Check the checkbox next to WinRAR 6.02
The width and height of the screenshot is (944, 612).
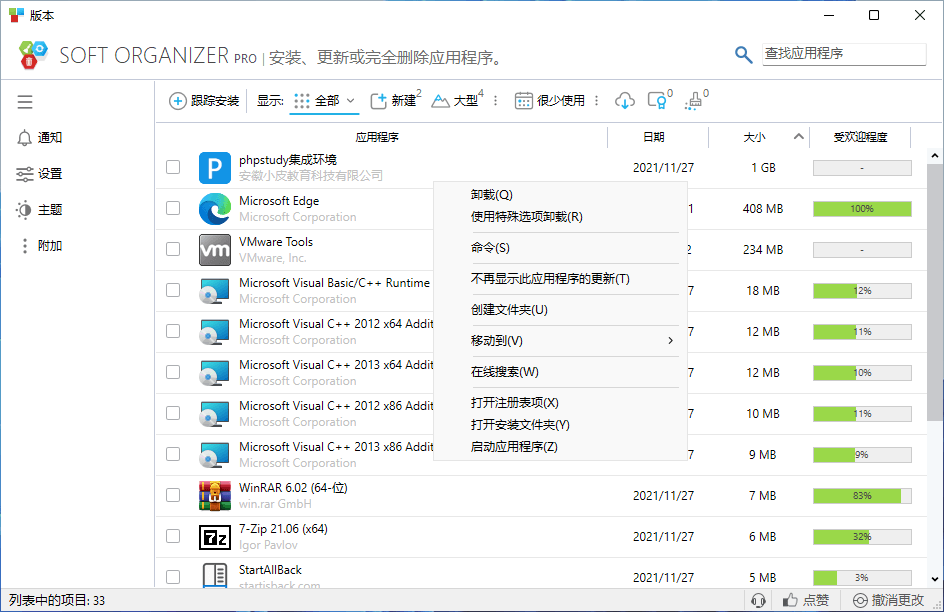click(172, 495)
